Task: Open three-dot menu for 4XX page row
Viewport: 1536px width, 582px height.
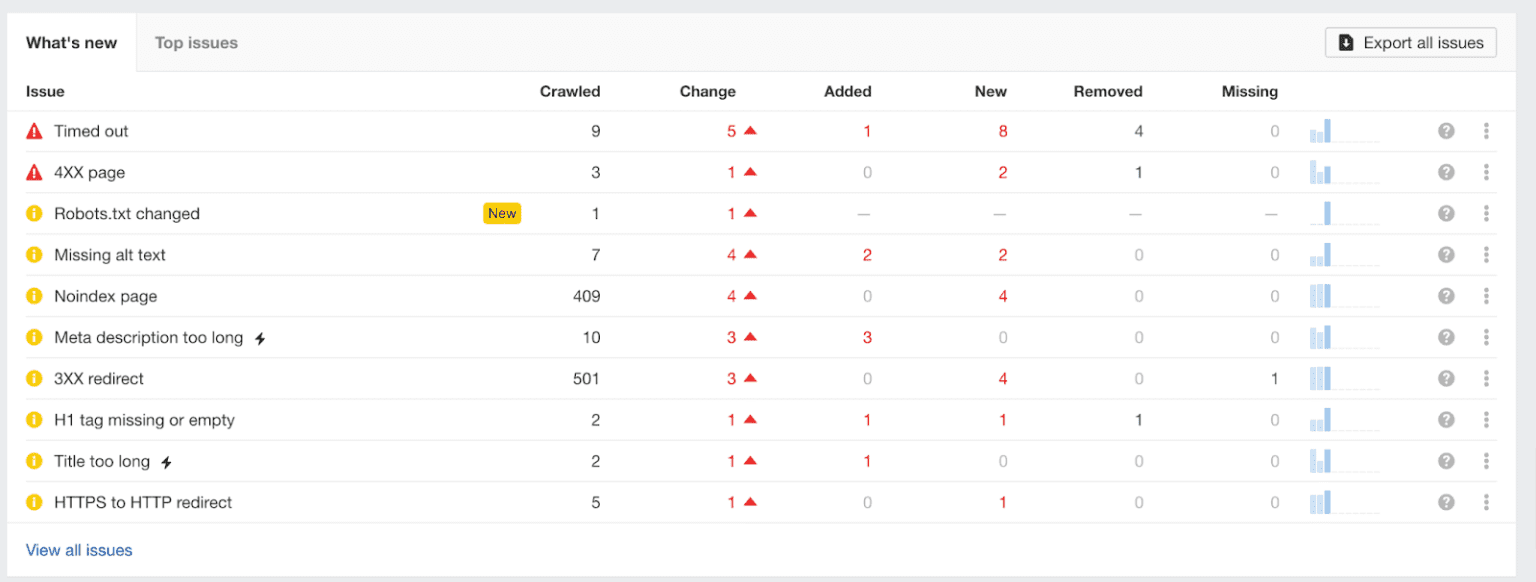Action: pyautogui.click(x=1487, y=172)
